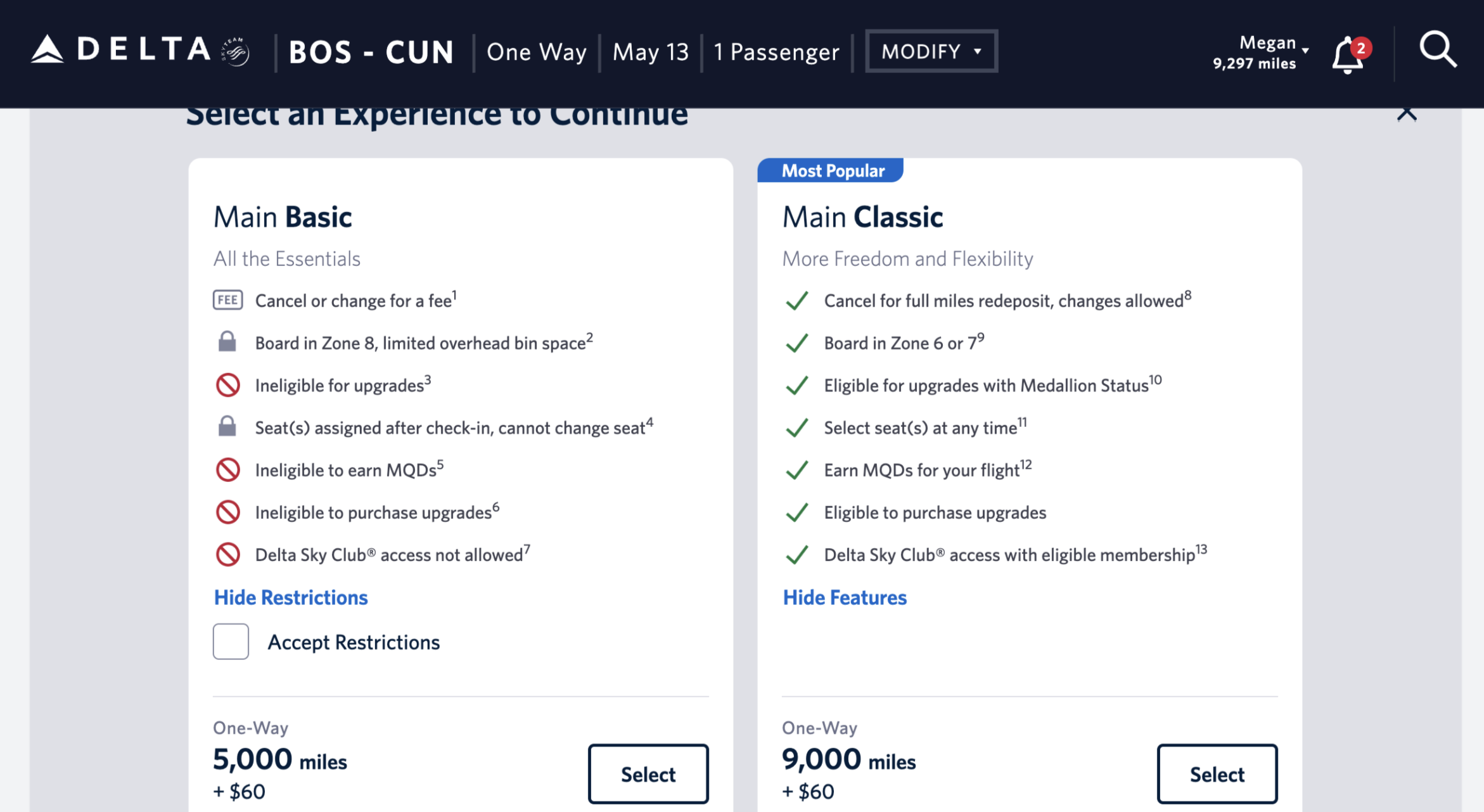Viewport: 1484px width, 812px height.
Task: Click the checkmark beside Board in Zone 6 or 7
Action: [x=796, y=343]
